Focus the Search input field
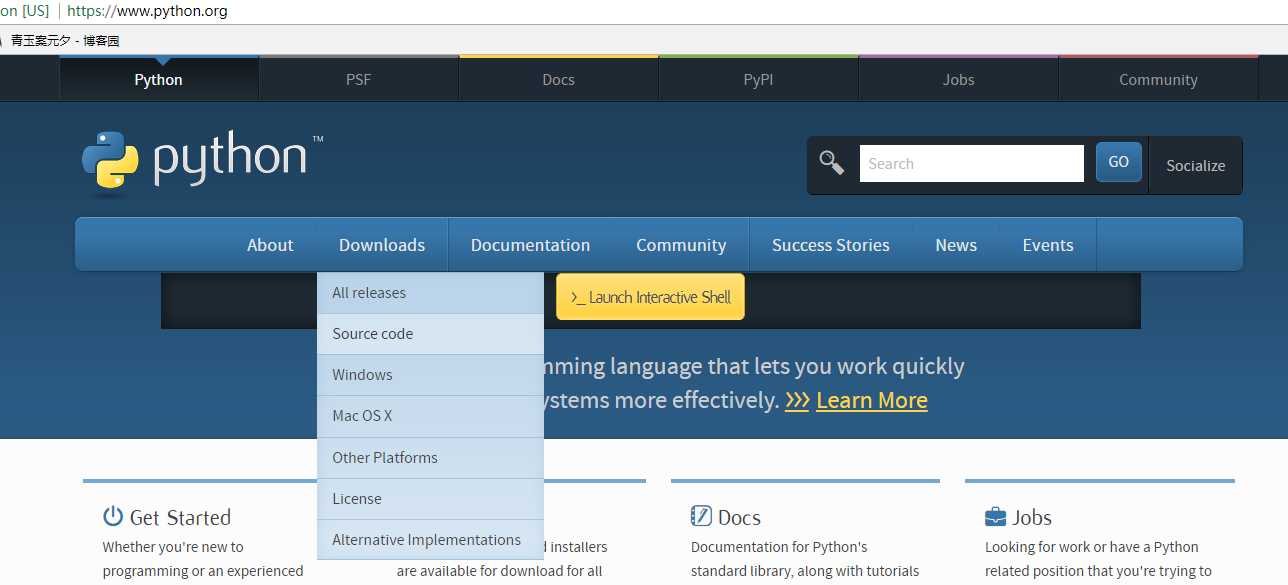Screen dimensions: 1288x585 coord(972,164)
